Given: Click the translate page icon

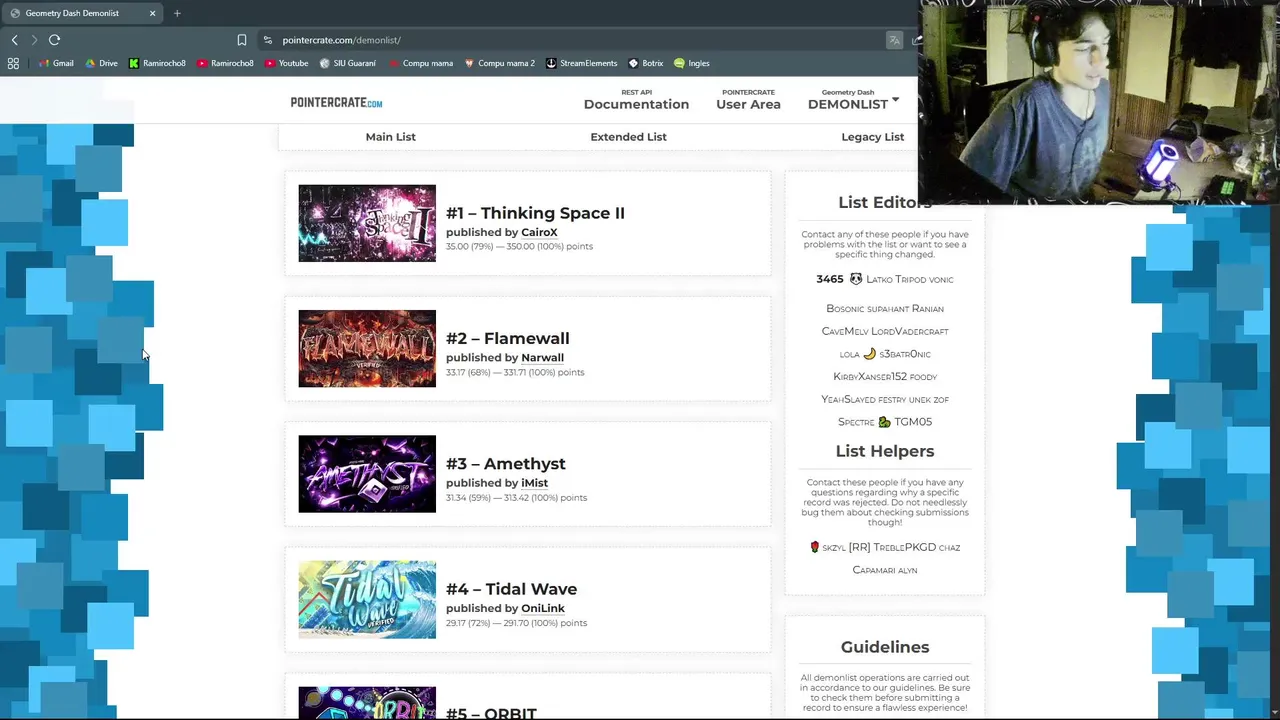Looking at the screenshot, I should (894, 40).
